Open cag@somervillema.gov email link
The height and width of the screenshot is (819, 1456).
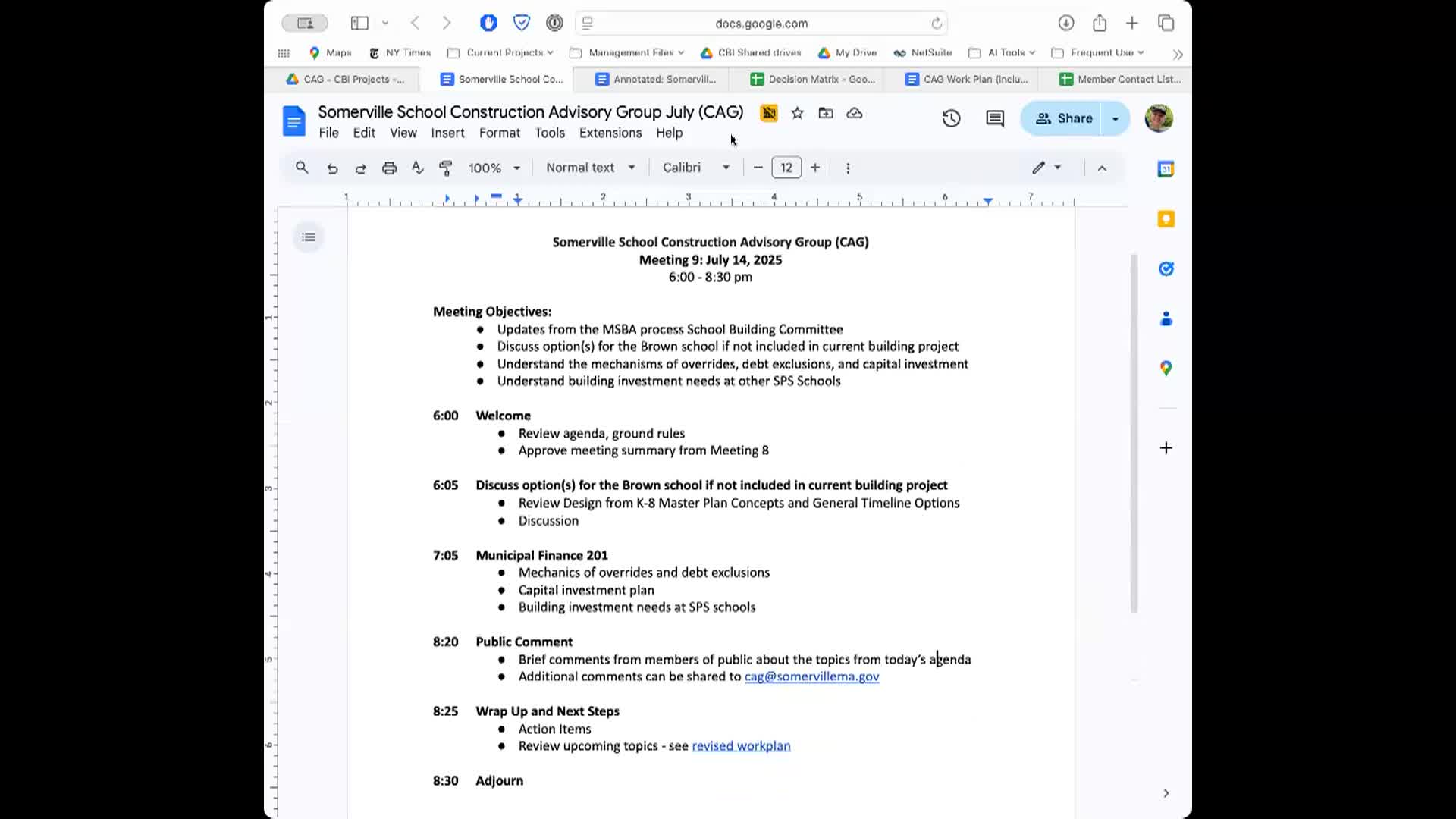811,676
